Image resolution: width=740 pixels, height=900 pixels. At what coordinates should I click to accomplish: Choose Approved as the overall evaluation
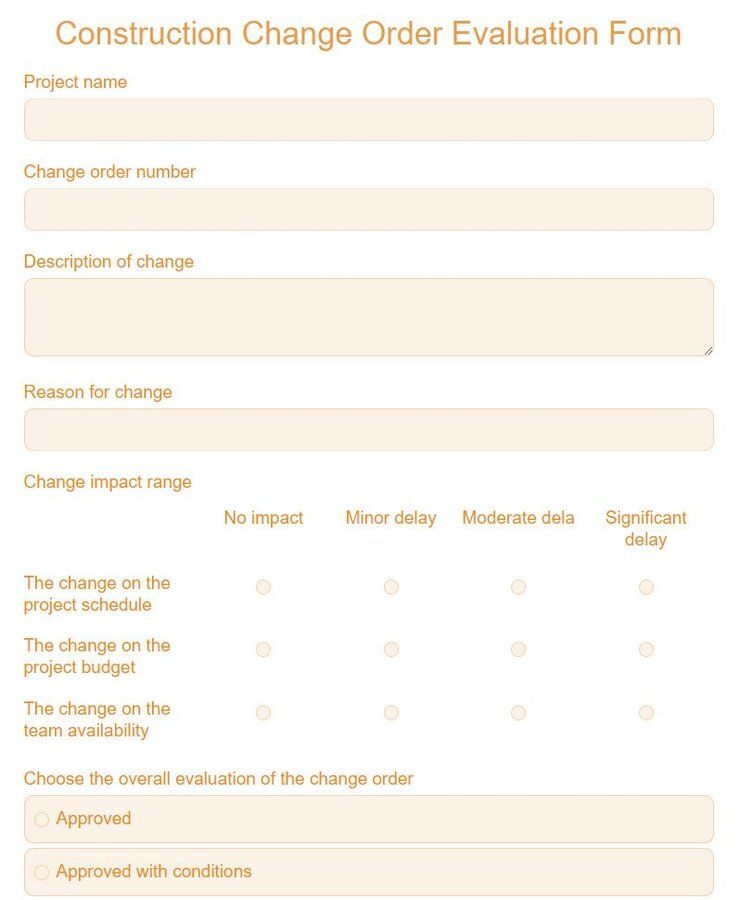42,819
